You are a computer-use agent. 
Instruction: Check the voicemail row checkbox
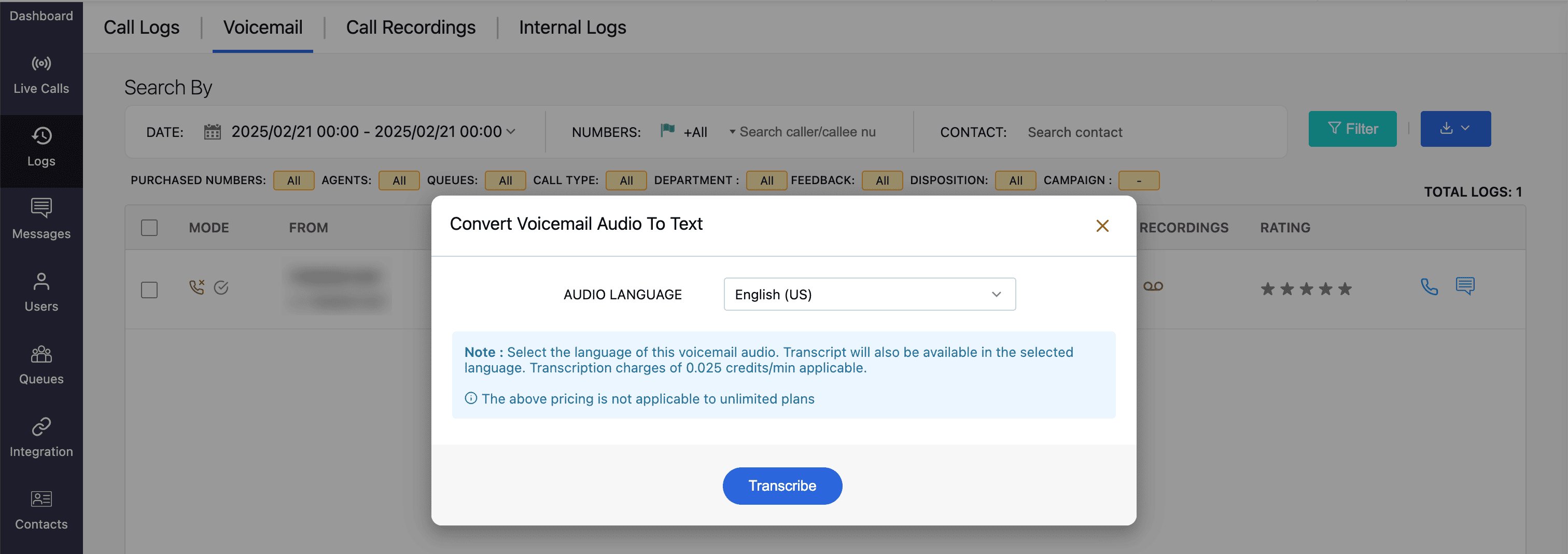coord(149,289)
